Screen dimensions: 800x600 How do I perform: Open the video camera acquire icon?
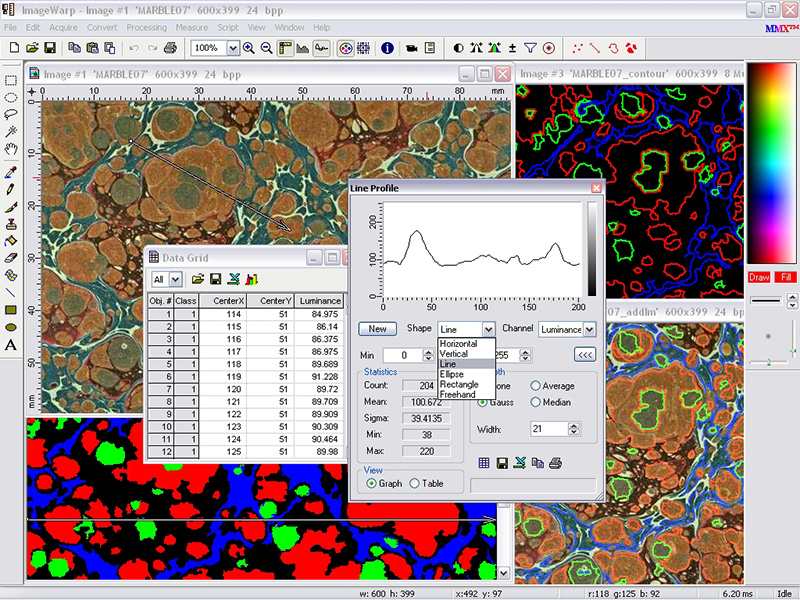coord(412,48)
